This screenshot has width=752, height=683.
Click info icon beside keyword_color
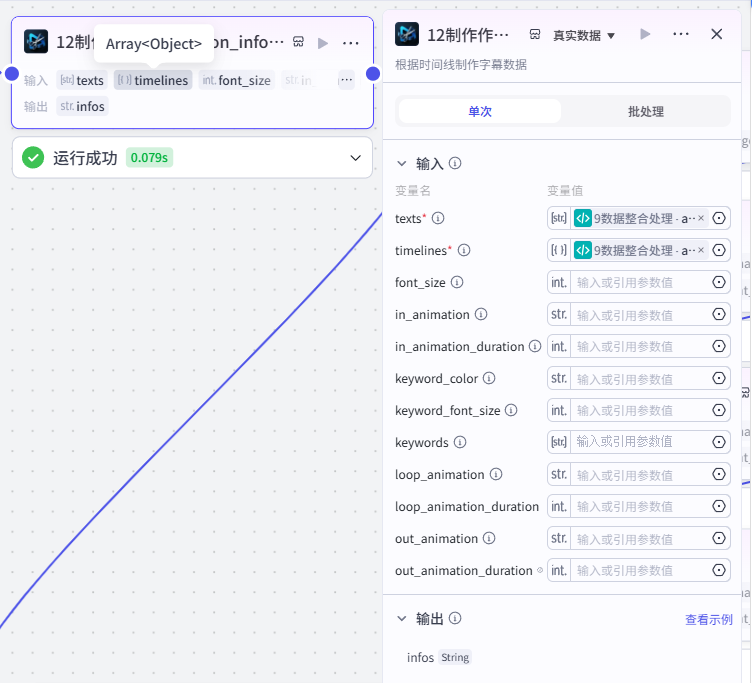(489, 378)
